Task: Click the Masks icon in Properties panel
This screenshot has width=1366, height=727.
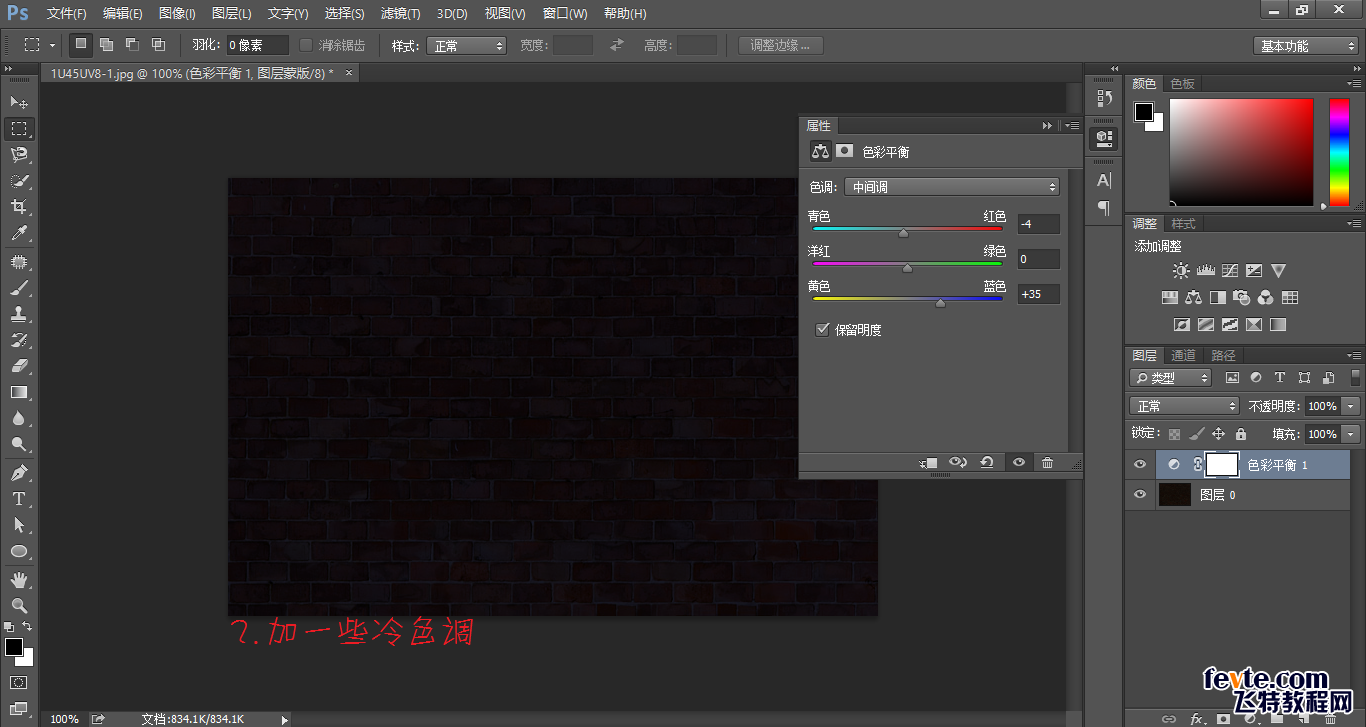Action: [x=845, y=151]
